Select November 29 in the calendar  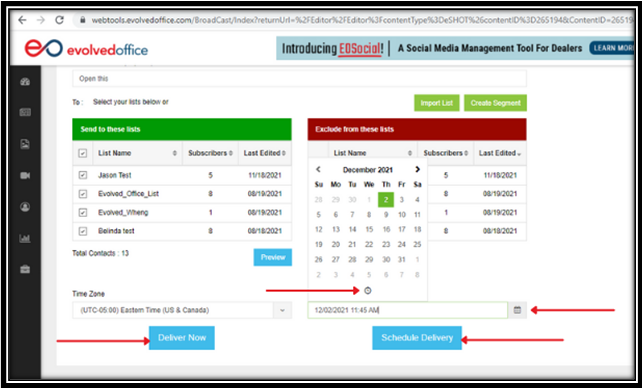(x=336, y=200)
